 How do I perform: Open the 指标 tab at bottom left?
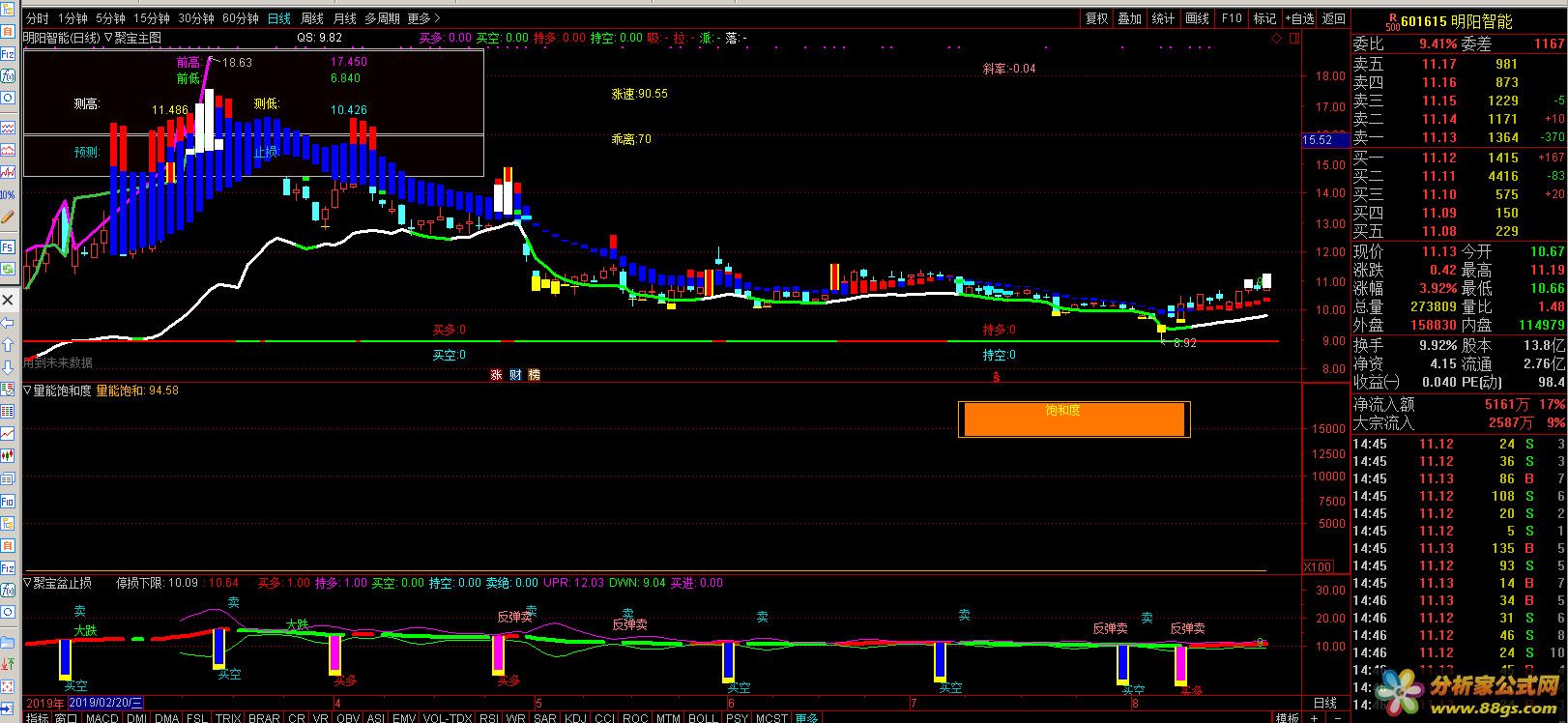click(x=38, y=718)
